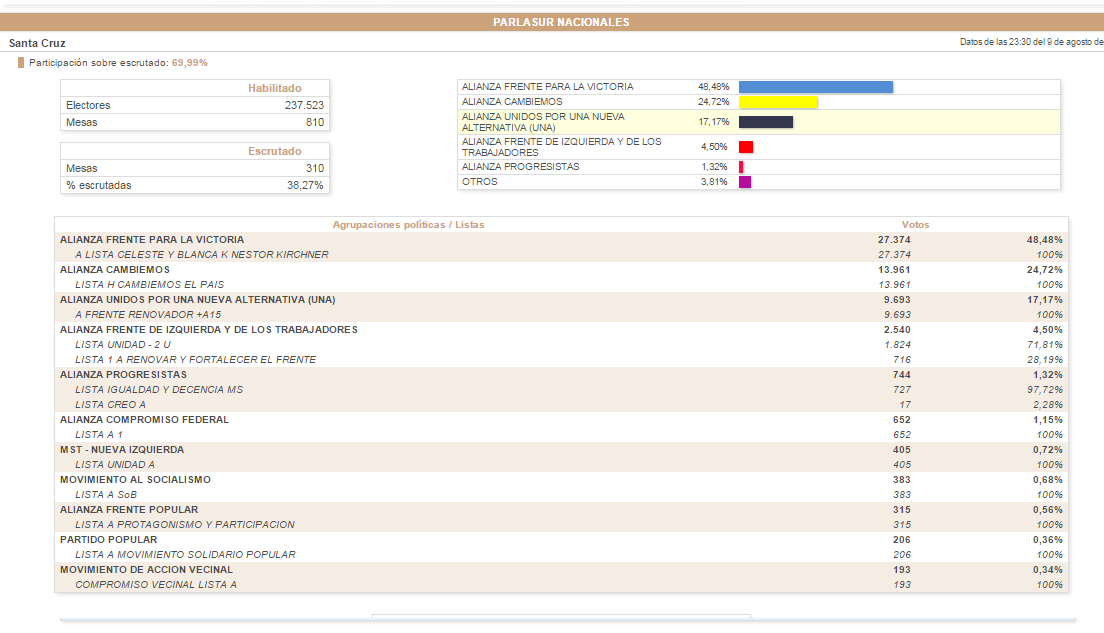Image resolution: width=1104 pixels, height=633 pixels.
Task: Click the Habilitado table header
Action: tap(275, 88)
